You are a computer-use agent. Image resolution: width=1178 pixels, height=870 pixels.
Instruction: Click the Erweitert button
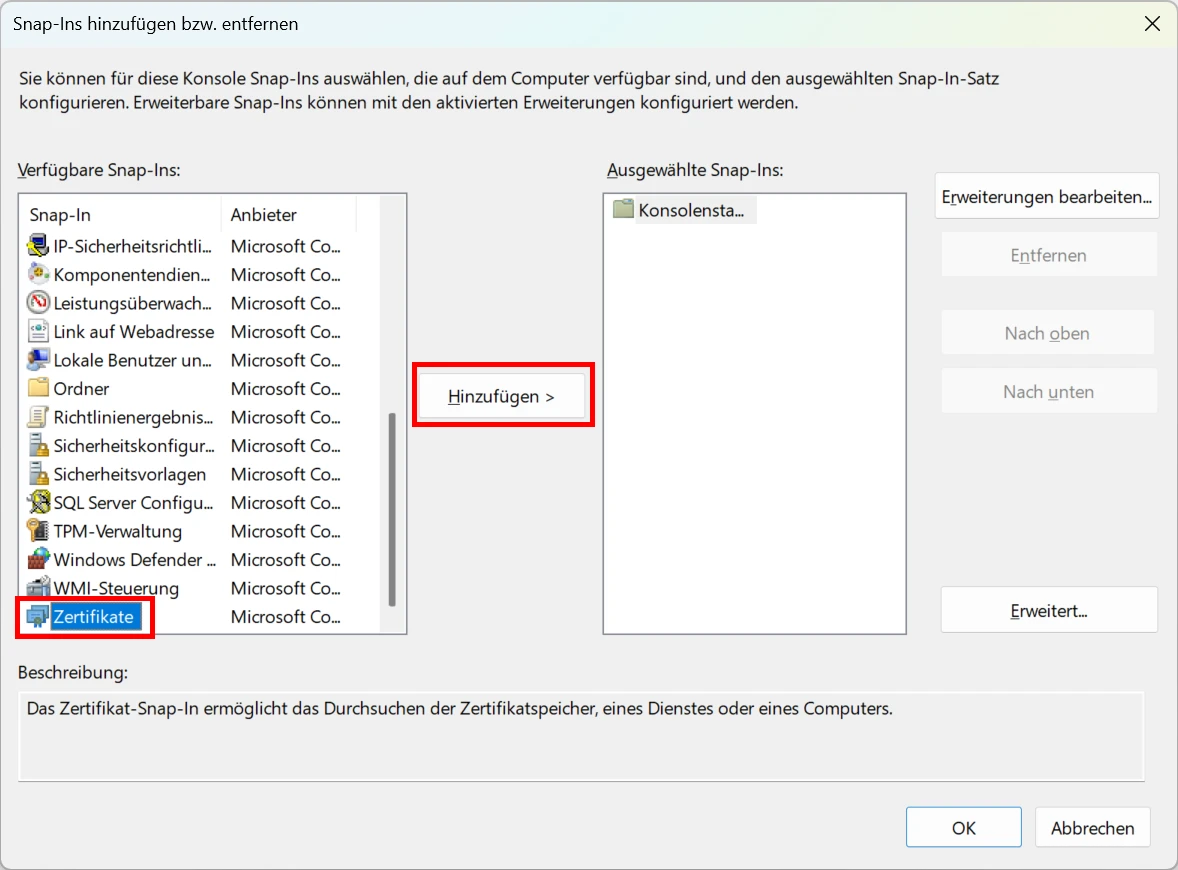pos(1048,610)
